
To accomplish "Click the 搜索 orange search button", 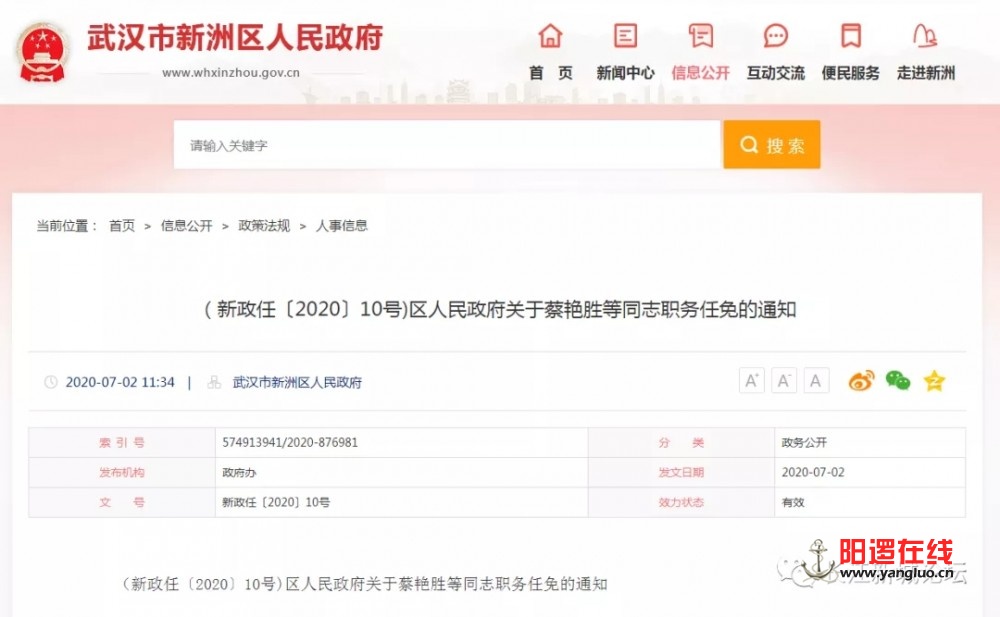I will (772, 145).
